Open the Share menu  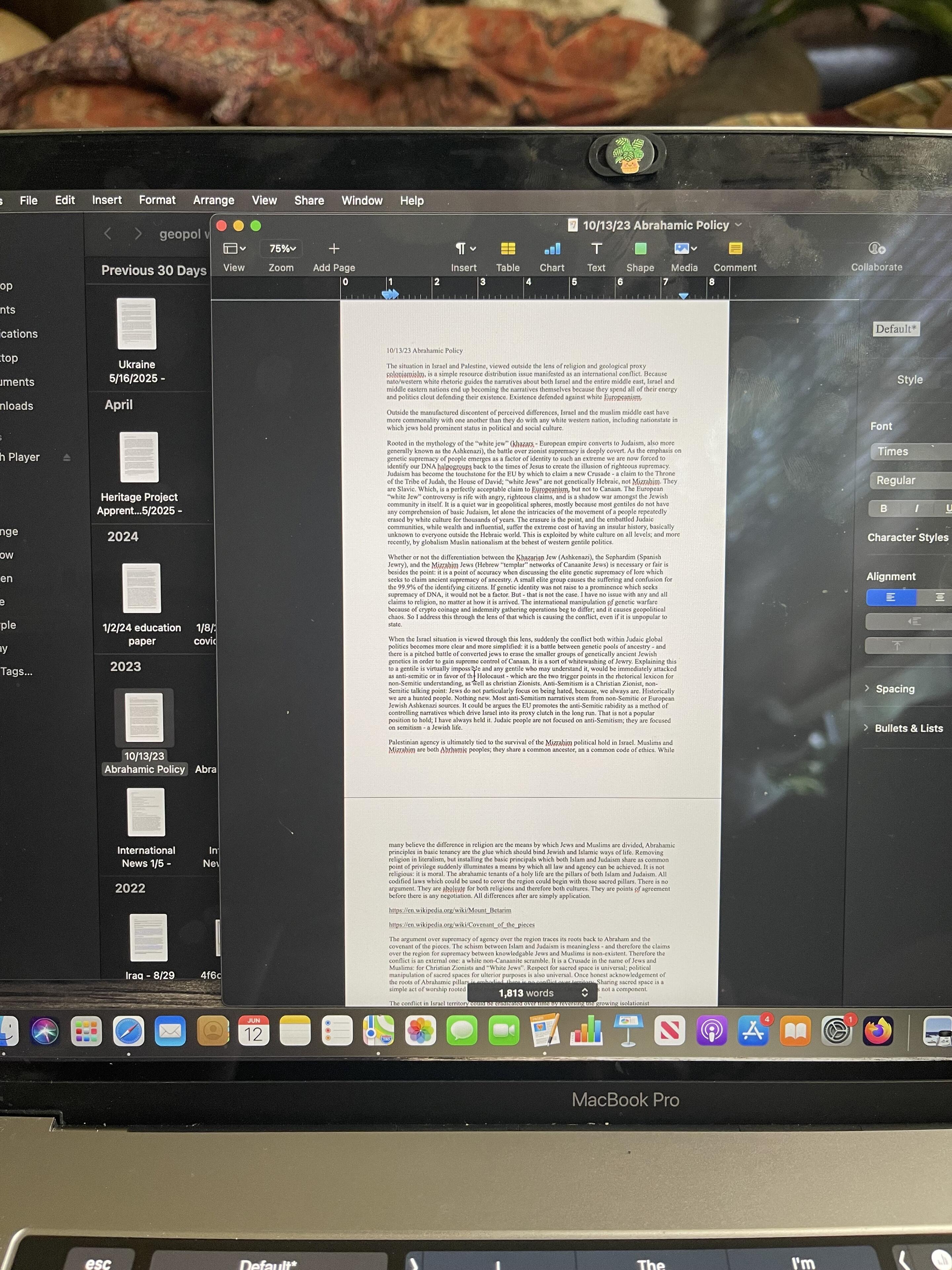coord(309,200)
